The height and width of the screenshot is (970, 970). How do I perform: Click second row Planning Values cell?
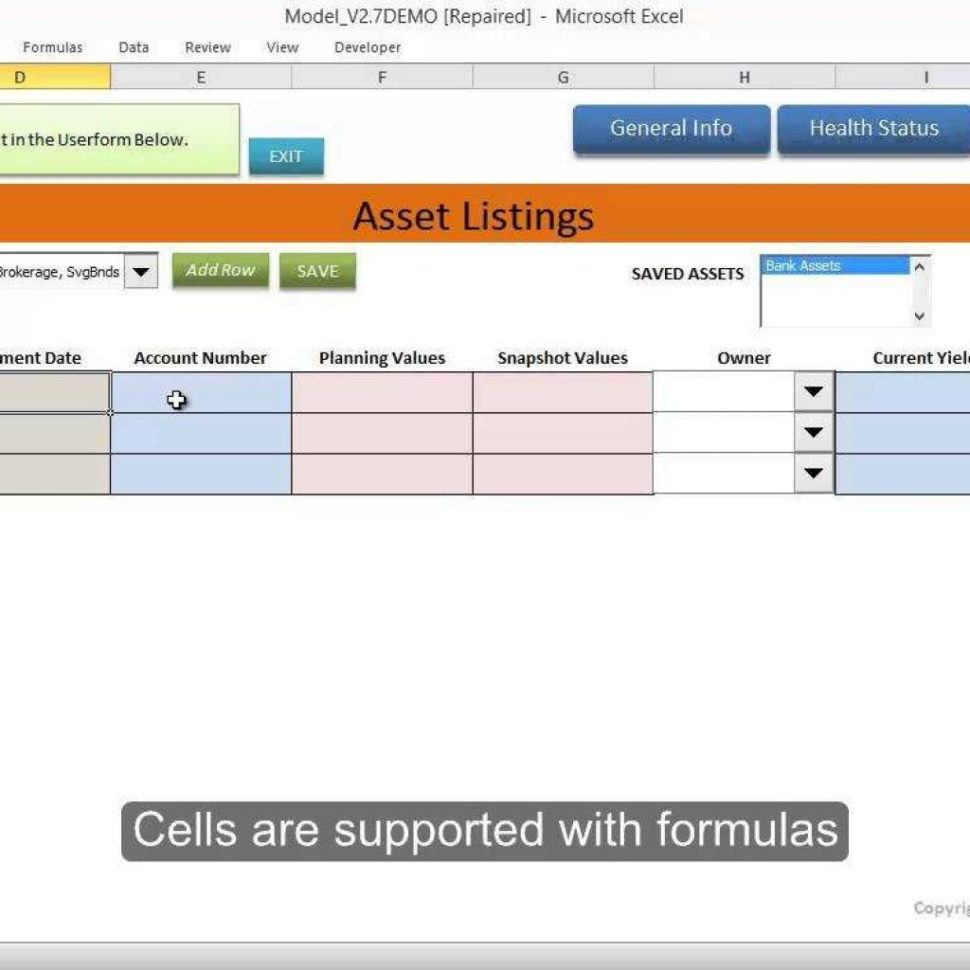tap(382, 433)
